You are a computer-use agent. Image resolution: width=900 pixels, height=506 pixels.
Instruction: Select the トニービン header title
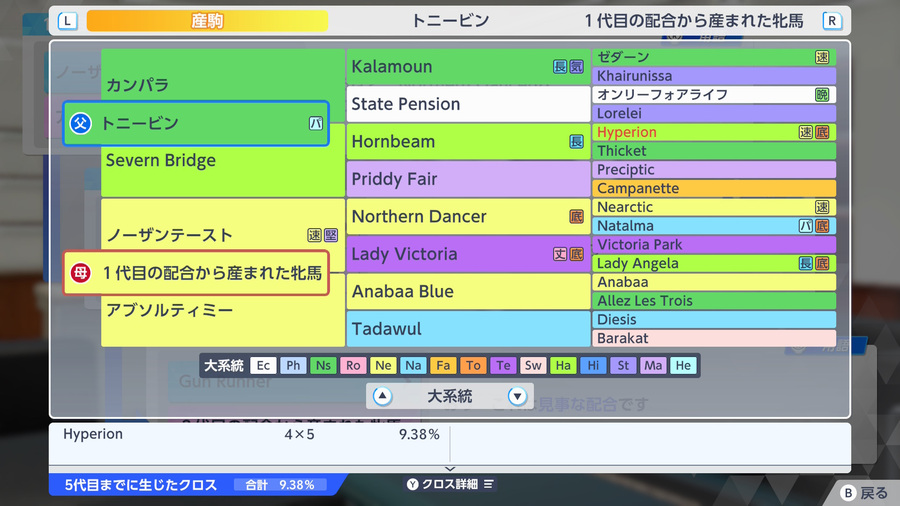(x=451, y=21)
